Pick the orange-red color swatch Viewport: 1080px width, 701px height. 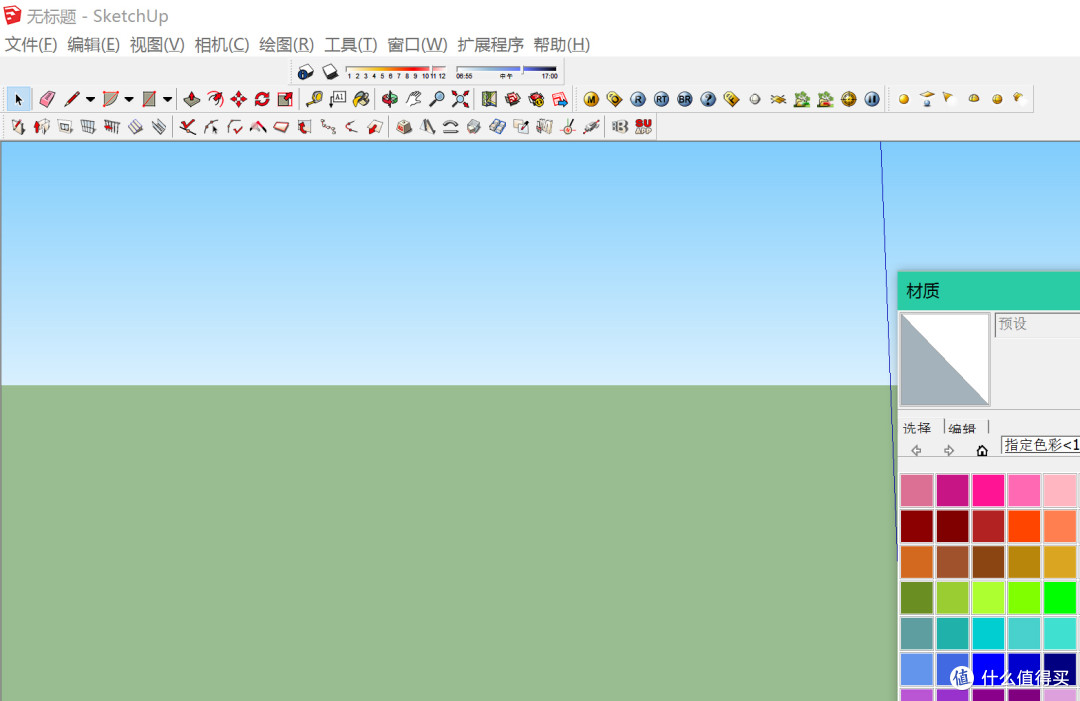coord(1024,526)
